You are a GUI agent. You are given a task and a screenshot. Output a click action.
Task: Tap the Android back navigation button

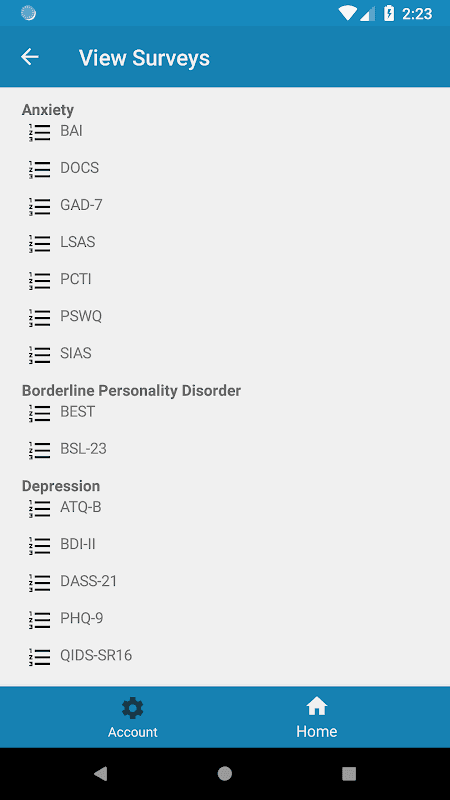pyautogui.click(x=101, y=774)
